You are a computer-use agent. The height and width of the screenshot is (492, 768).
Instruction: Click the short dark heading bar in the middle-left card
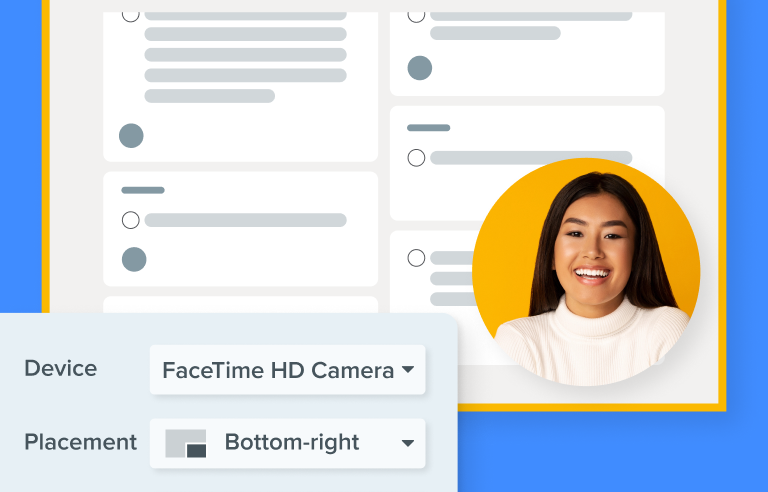click(143, 190)
